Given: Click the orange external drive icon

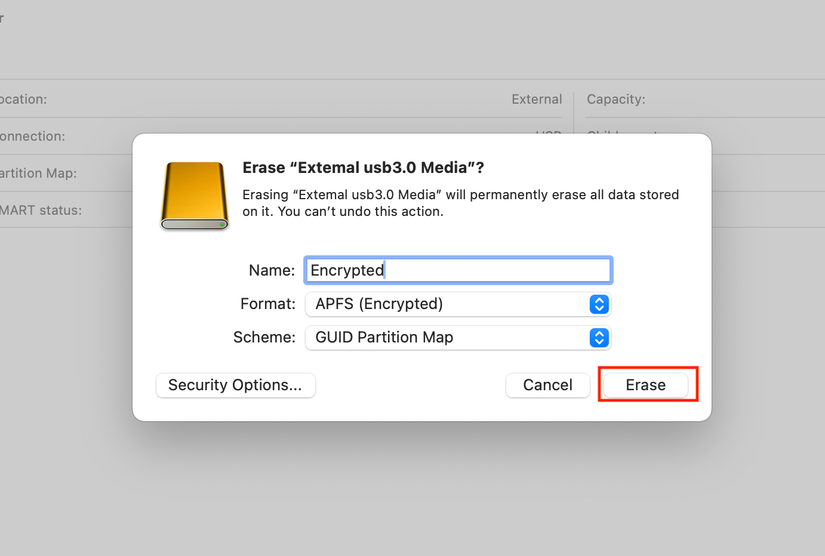Looking at the screenshot, I should (x=195, y=196).
